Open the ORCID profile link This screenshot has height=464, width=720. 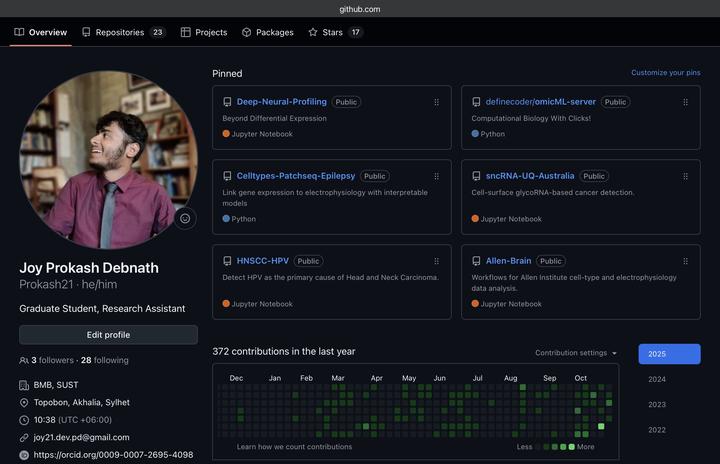tap(113, 454)
